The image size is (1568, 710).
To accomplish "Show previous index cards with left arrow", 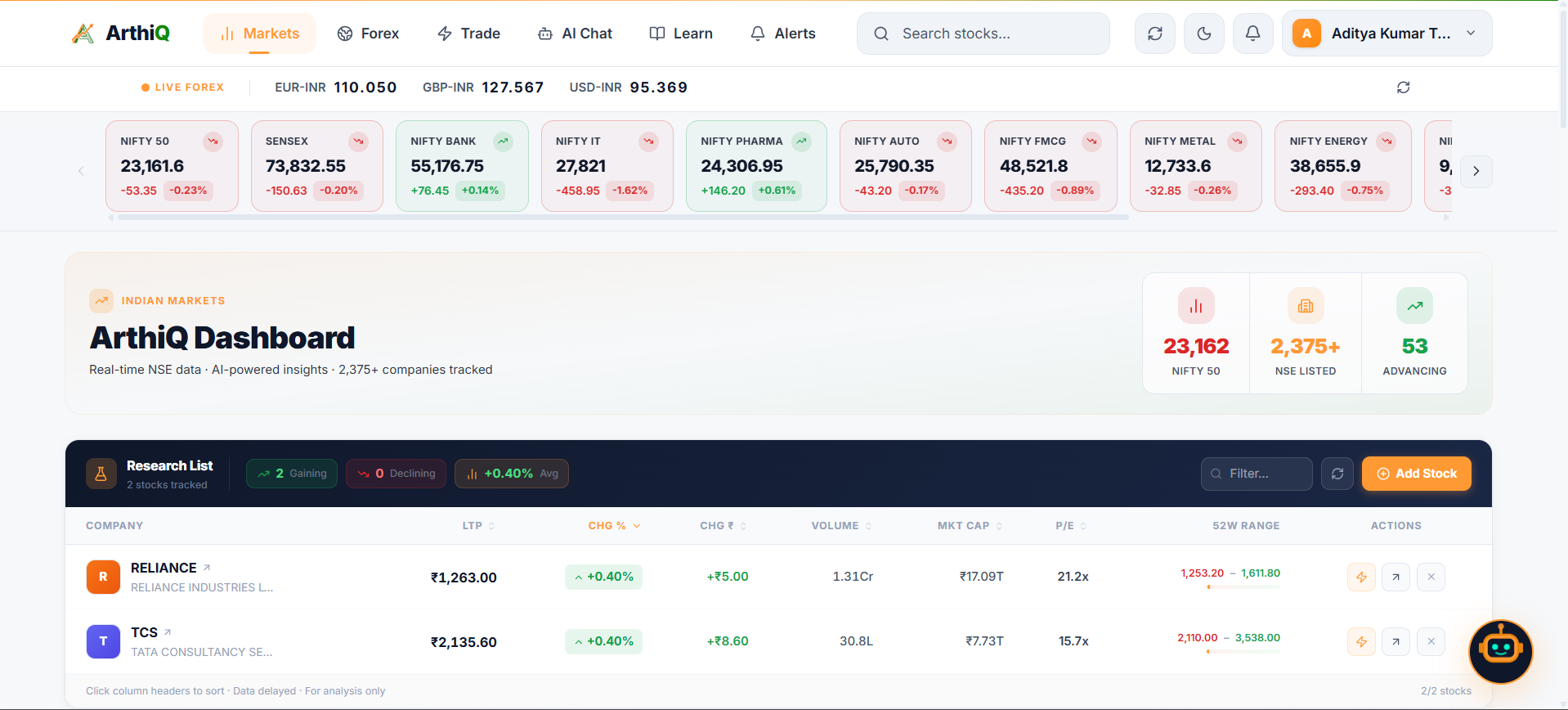I will 81,171.
